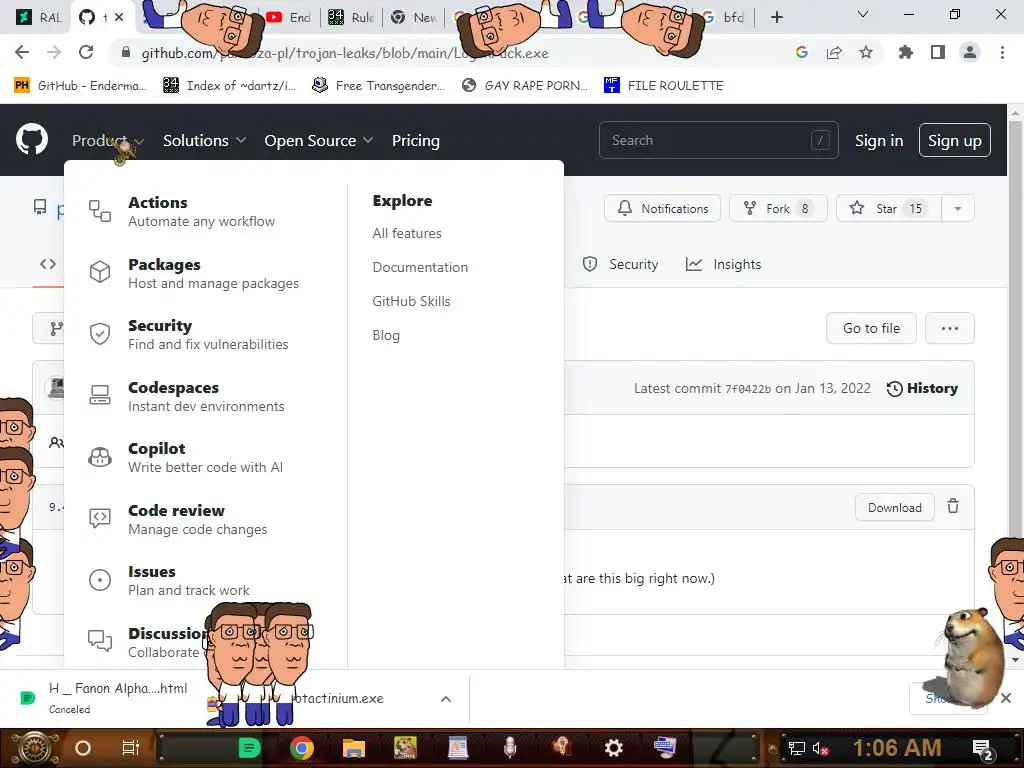Click the Issues circle-dot icon

pos(100,579)
